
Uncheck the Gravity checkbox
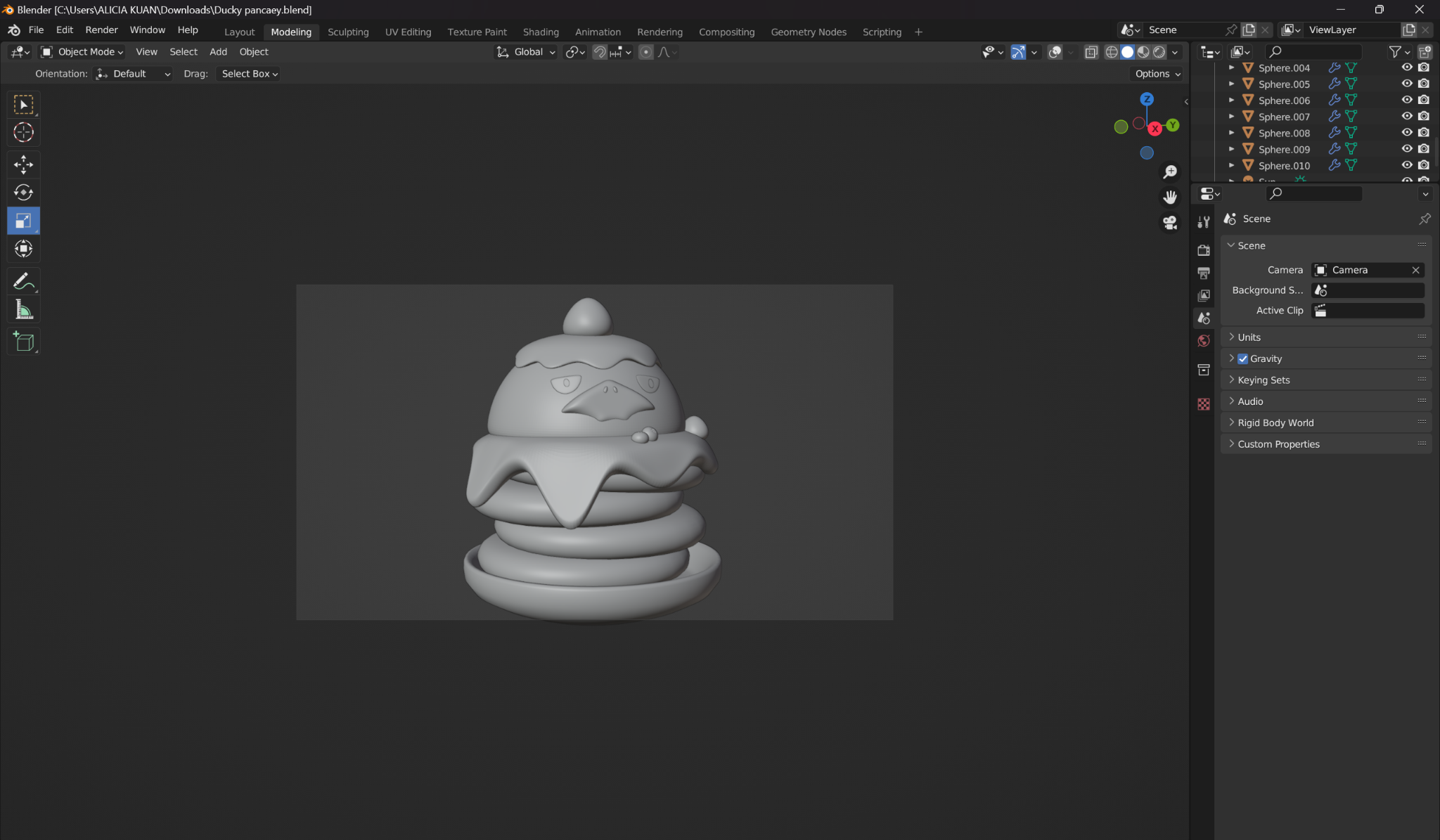pos(1243,358)
